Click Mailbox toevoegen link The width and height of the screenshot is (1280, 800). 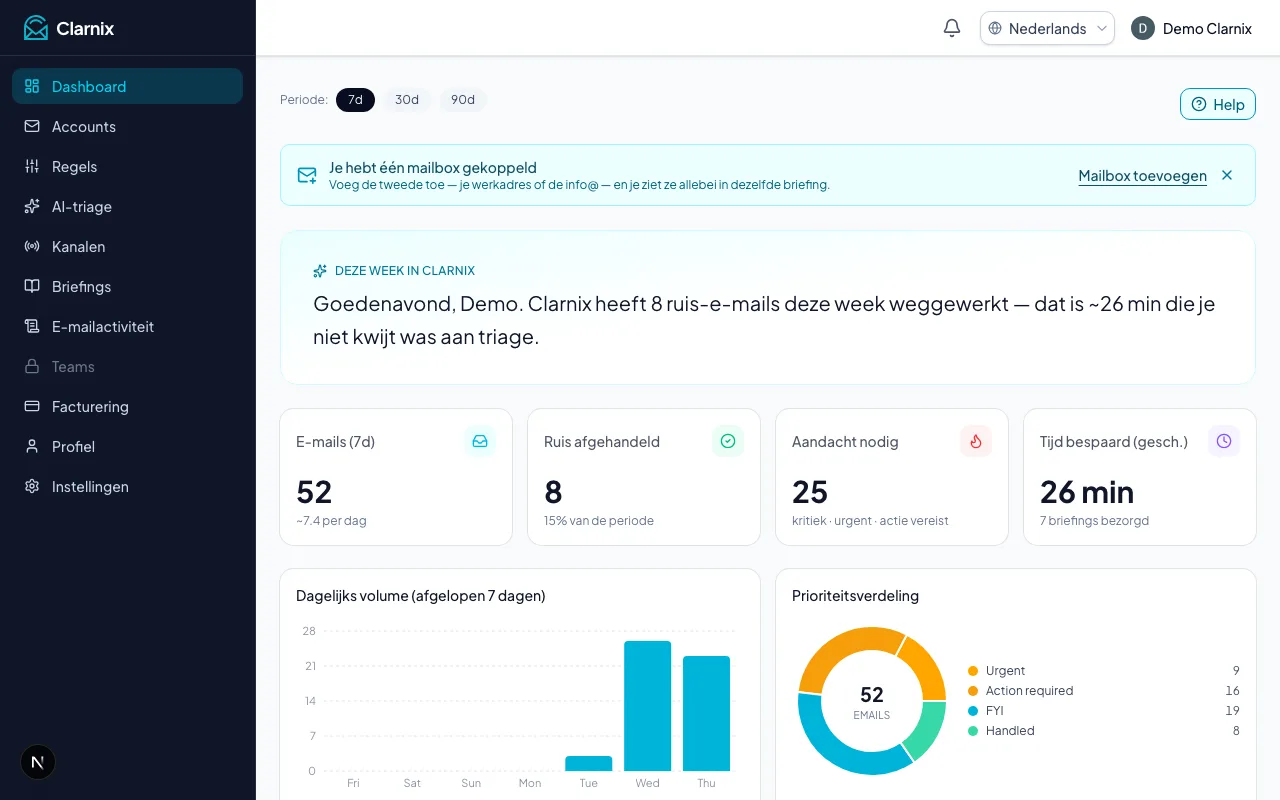[x=1142, y=176]
